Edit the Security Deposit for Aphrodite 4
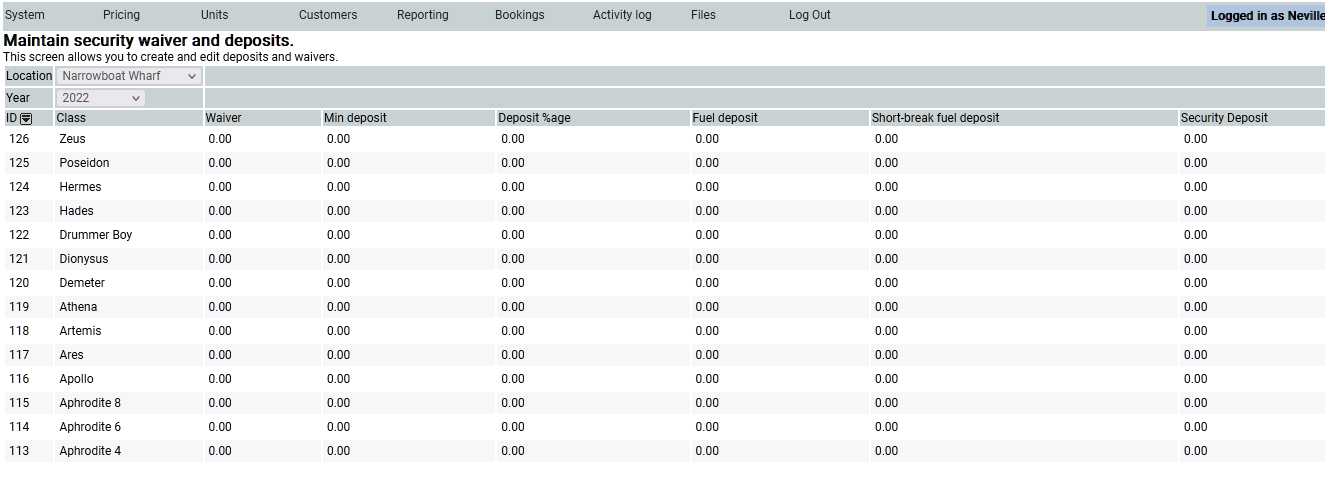The image size is (1325, 490). pos(1195,451)
